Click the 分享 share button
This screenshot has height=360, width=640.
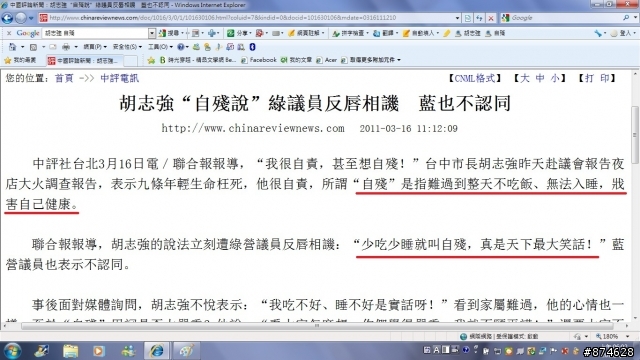pyautogui.click(x=238, y=33)
